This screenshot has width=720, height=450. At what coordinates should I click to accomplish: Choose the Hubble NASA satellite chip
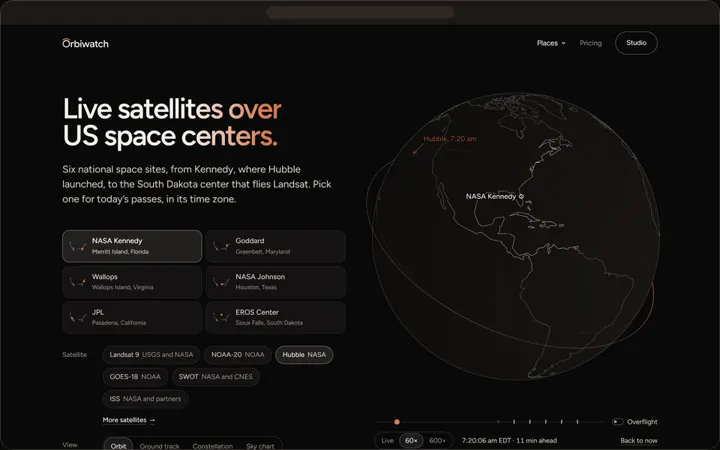[304, 354]
